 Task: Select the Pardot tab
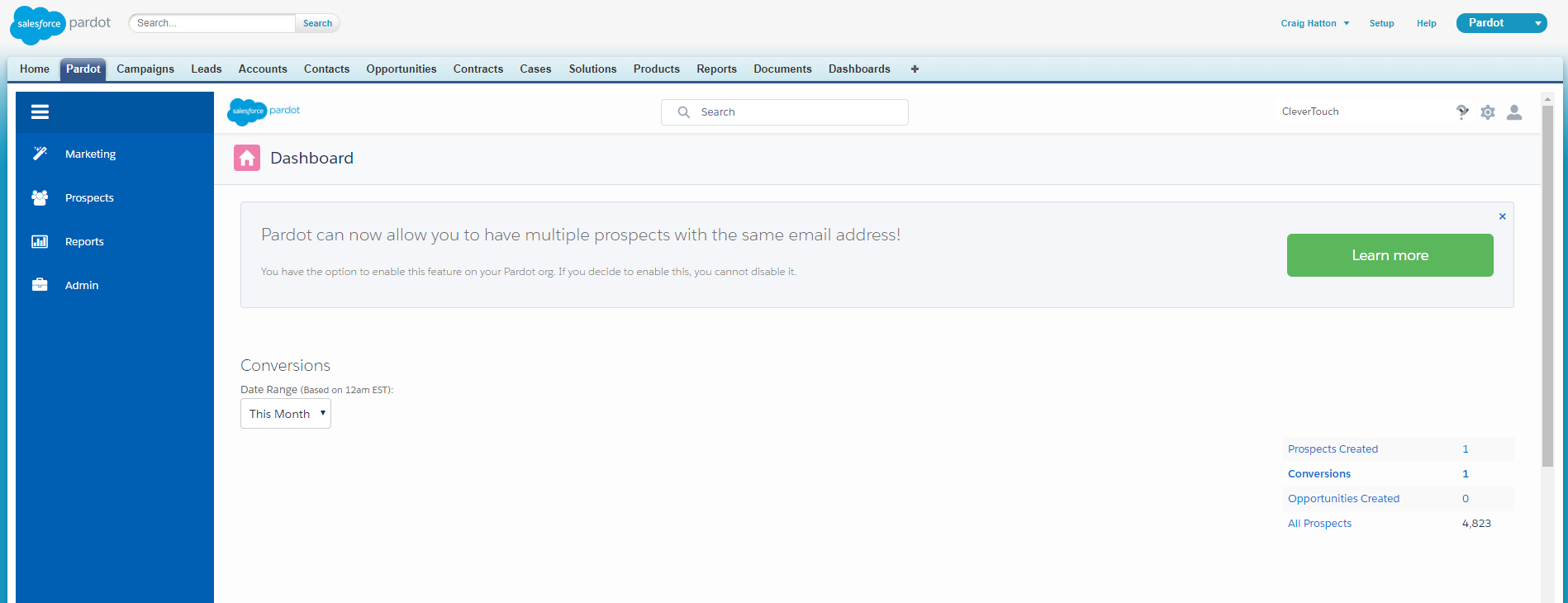(x=83, y=69)
